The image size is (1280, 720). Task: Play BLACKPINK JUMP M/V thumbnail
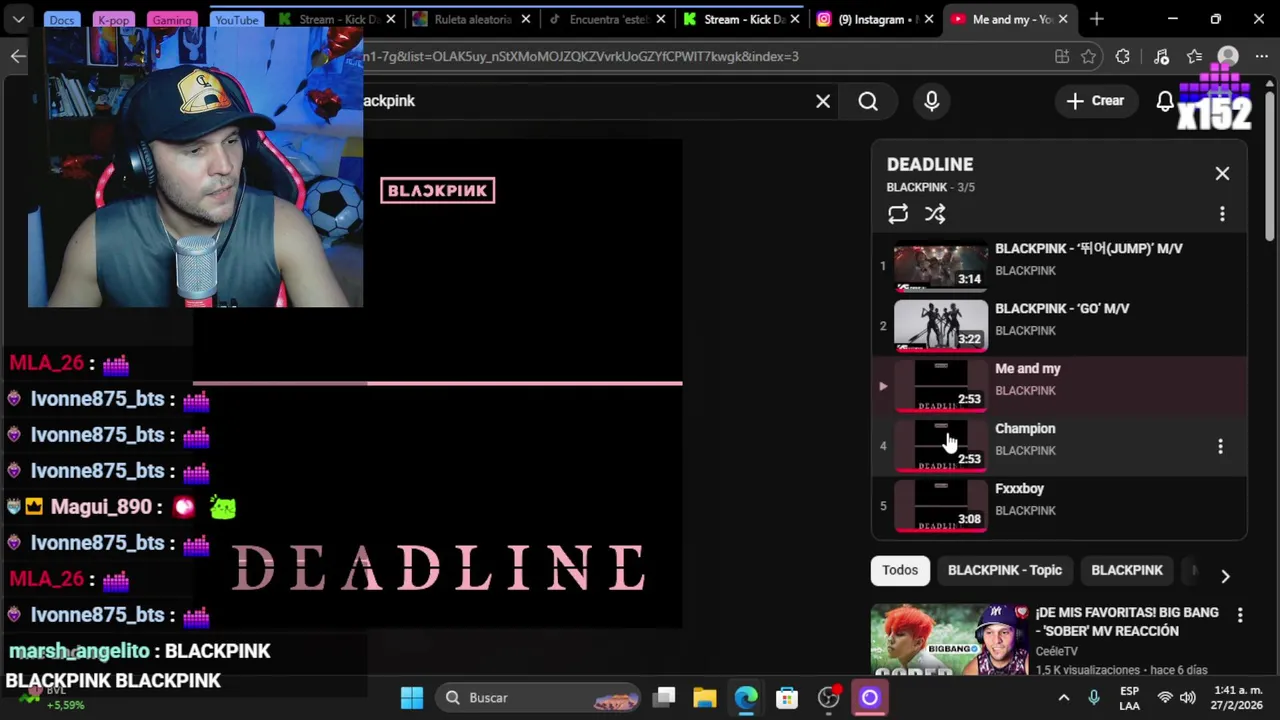coord(940,266)
